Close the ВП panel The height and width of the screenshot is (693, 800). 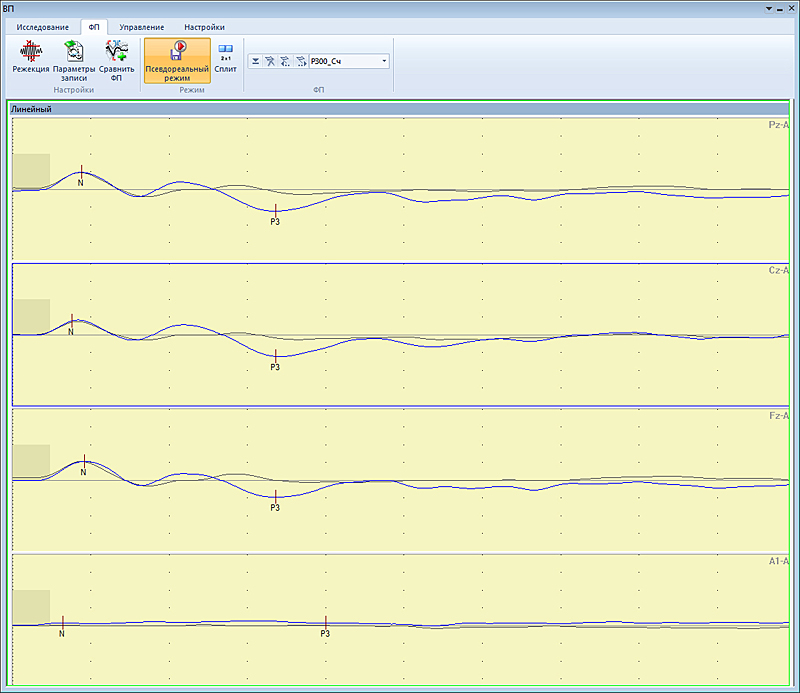(791, 9)
